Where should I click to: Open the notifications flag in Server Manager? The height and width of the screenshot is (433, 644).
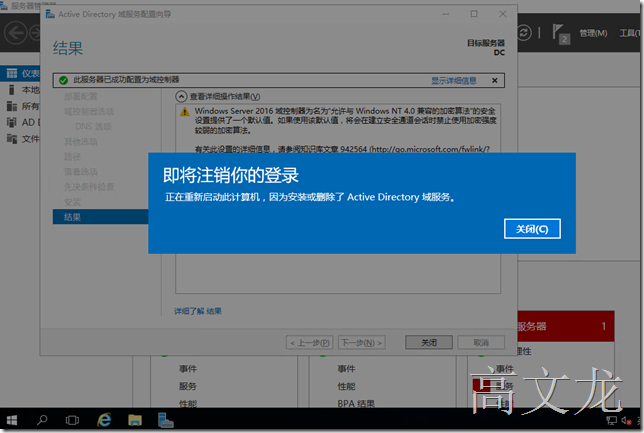(x=560, y=34)
